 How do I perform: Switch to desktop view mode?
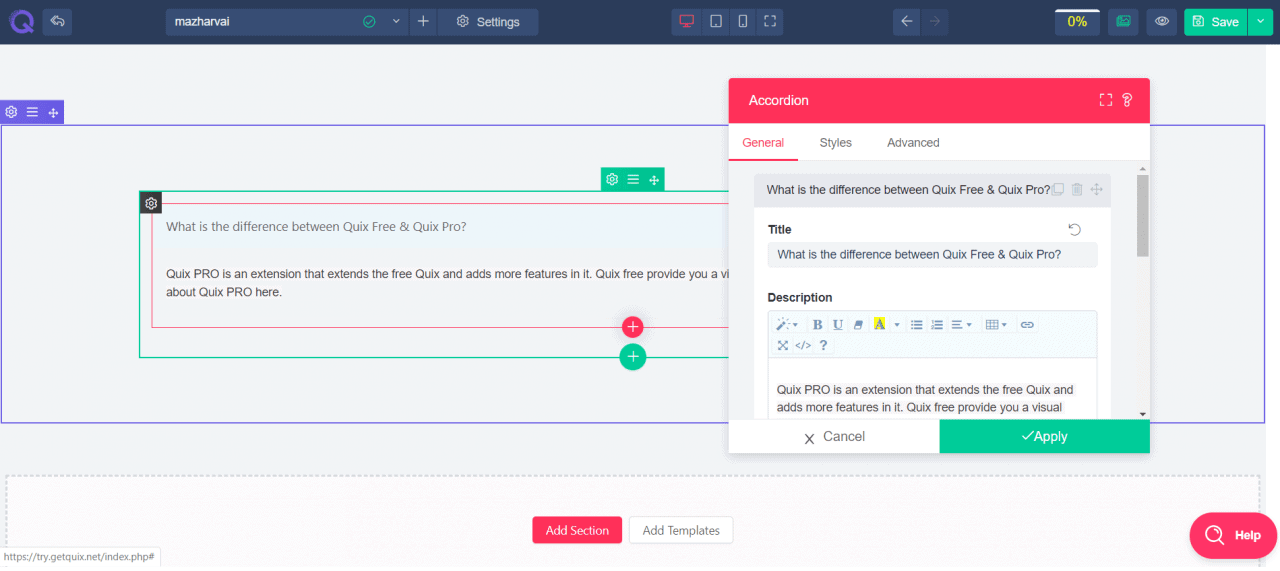pyautogui.click(x=686, y=21)
